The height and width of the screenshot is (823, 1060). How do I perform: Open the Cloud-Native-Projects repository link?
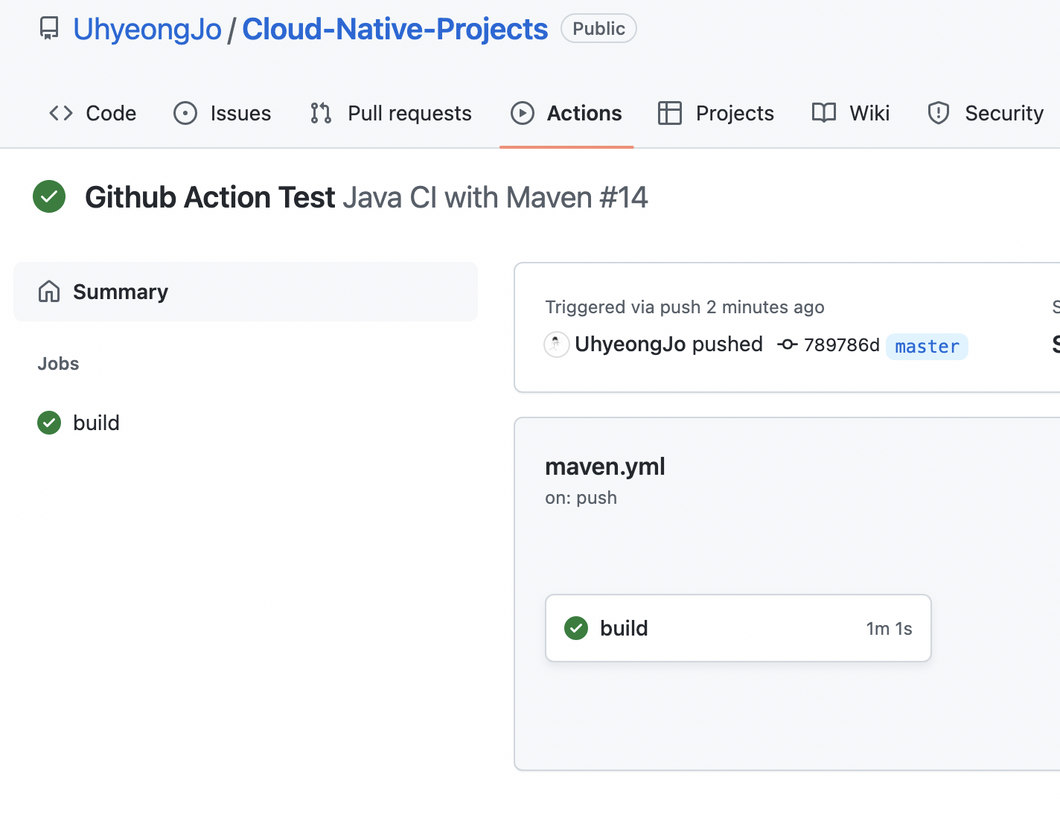(x=395, y=29)
